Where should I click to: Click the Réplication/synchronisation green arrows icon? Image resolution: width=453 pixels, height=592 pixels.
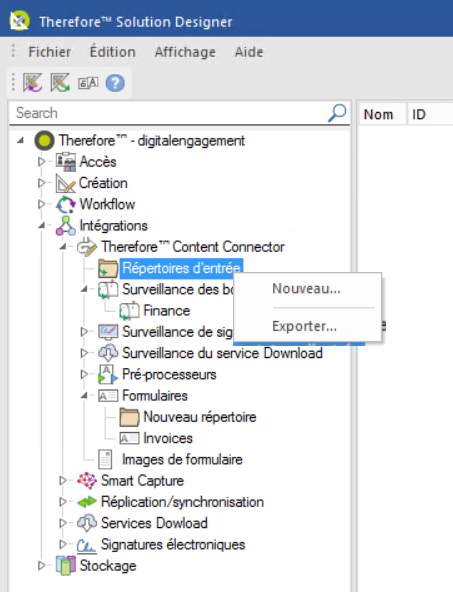point(87,502)
